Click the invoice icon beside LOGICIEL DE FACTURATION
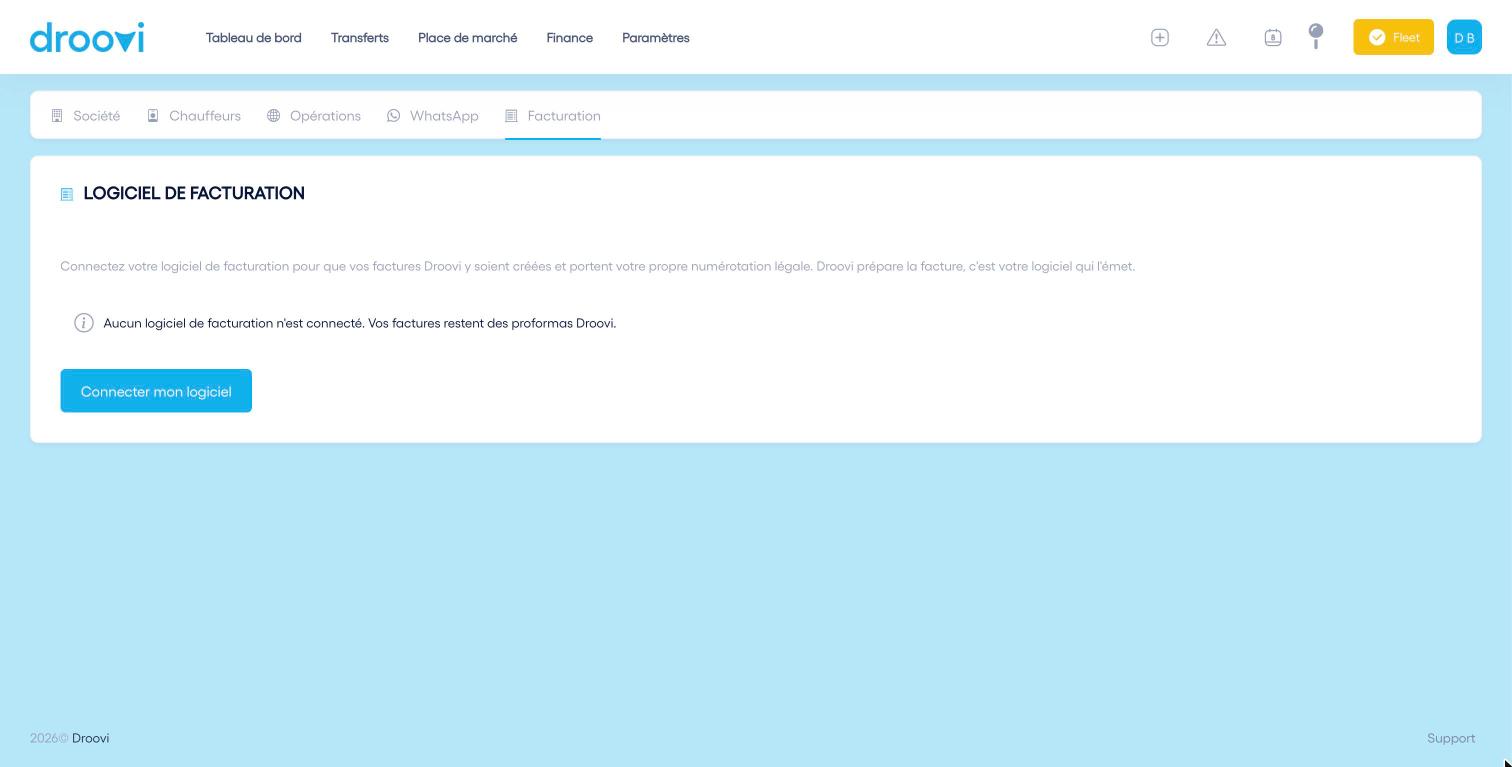This screenshot has height=767, width=1512. point(67,194)
